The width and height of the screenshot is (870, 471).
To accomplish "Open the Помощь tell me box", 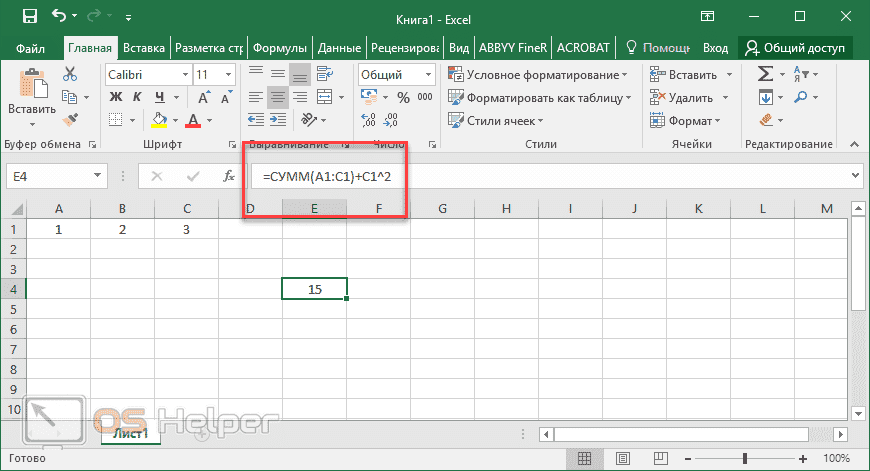I will 657,48.
